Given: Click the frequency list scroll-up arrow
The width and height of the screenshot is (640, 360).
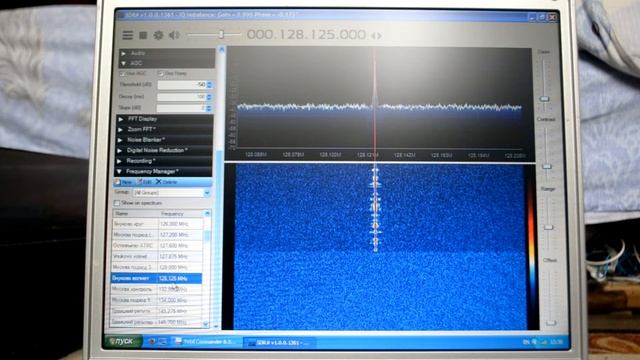Looking at the screenshot, I should coord(207,213).
